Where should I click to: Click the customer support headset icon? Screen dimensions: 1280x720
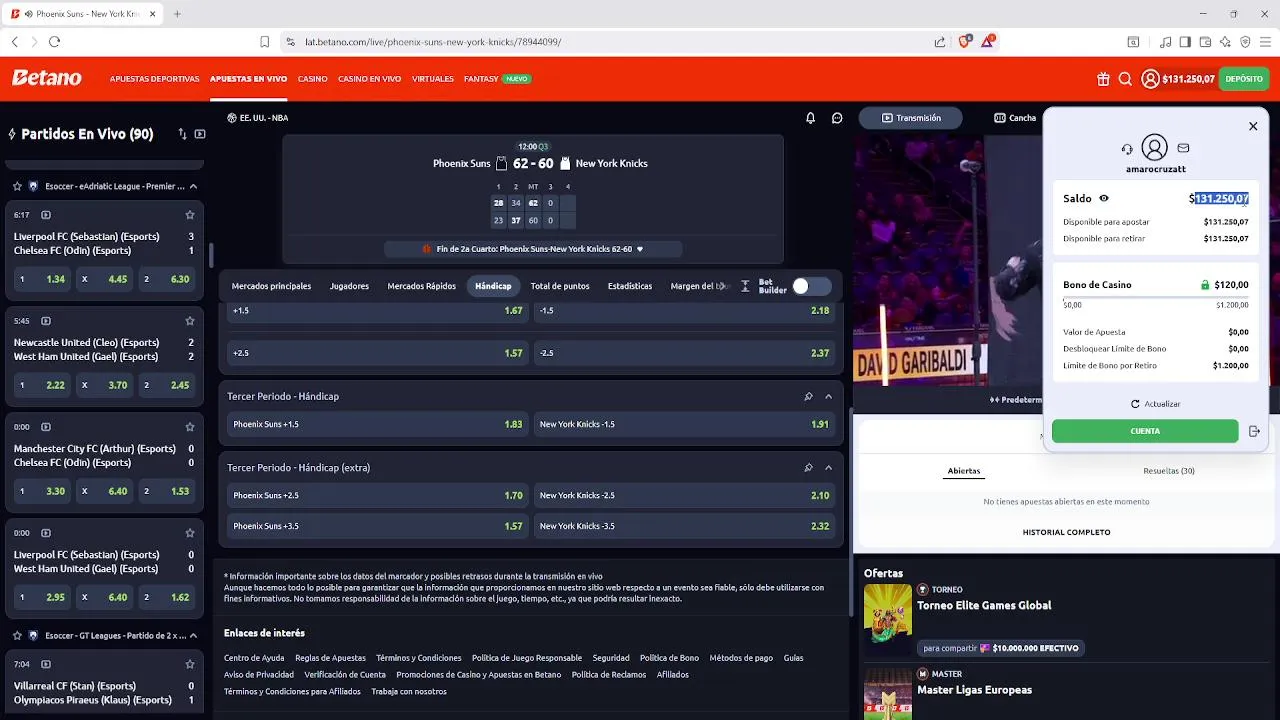pos(1127,149)
